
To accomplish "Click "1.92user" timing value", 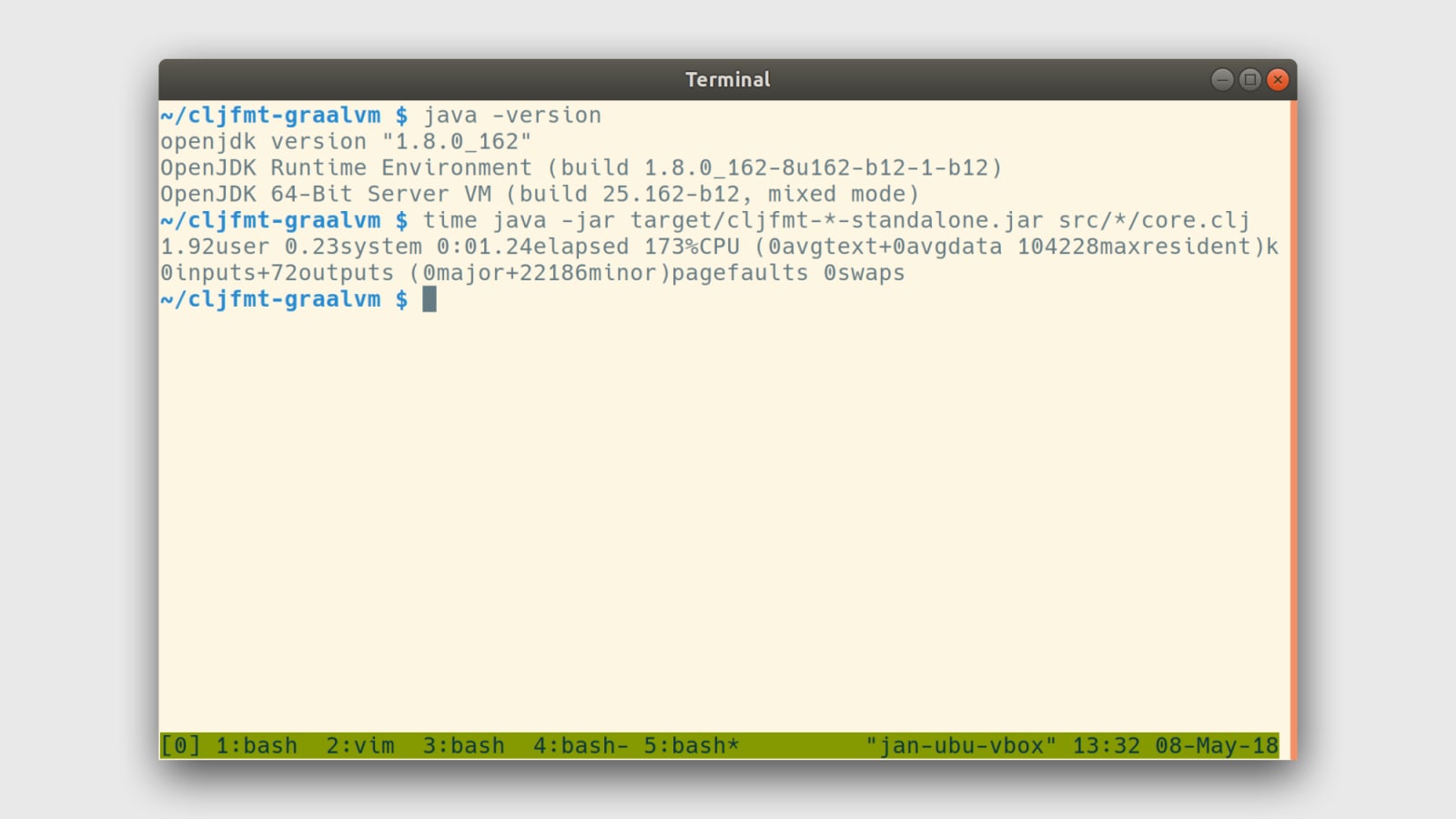I will click(x=215, y=247).
